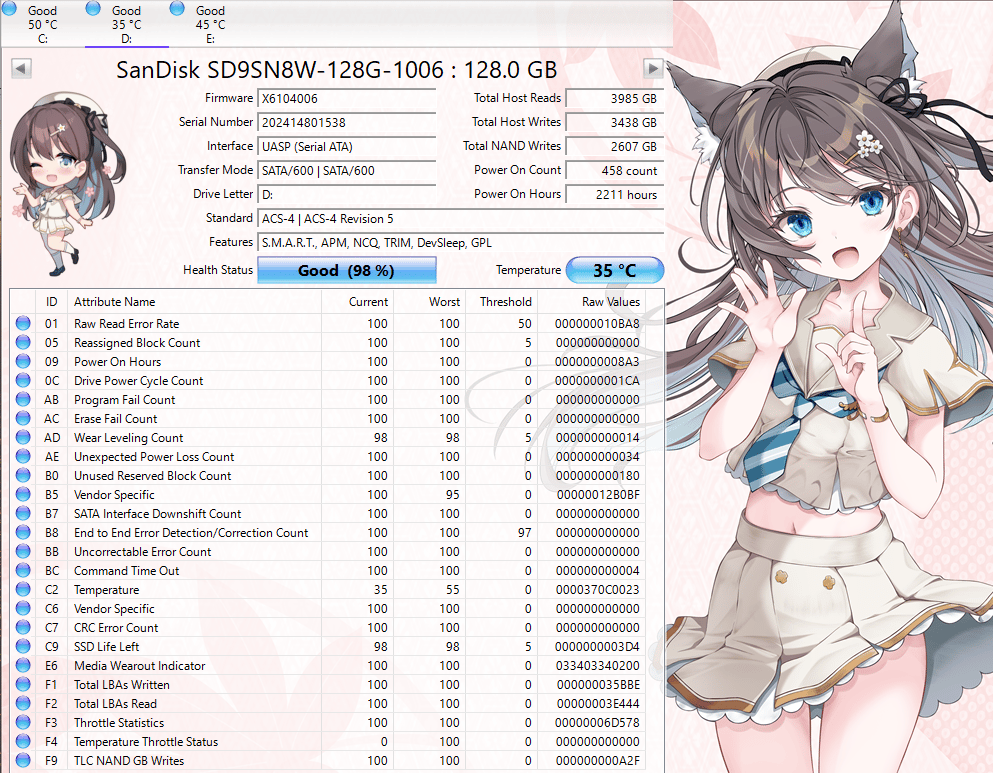Click the status orb for Total LBAs Read
The width and height of the screenshot is (993, 773).
[23, 703]
